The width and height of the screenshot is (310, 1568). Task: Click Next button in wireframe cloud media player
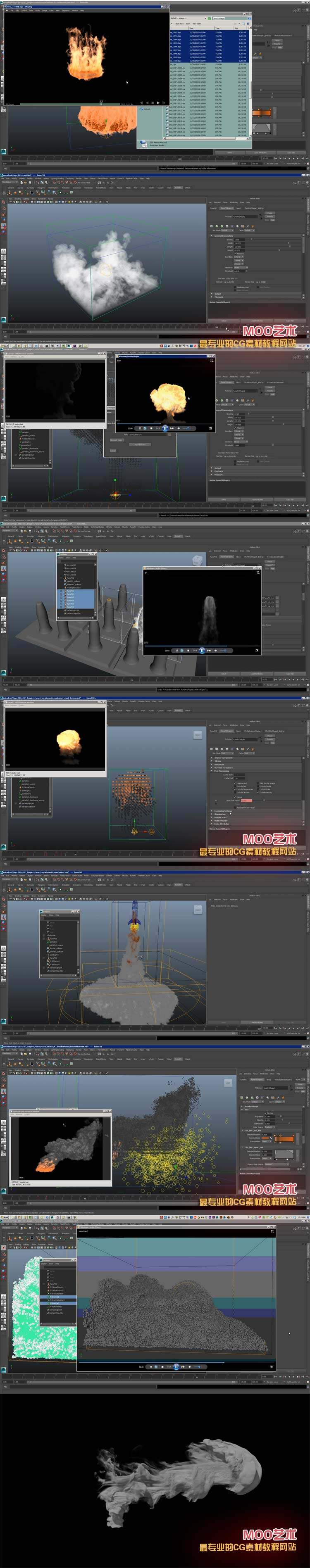point(184,1366)
